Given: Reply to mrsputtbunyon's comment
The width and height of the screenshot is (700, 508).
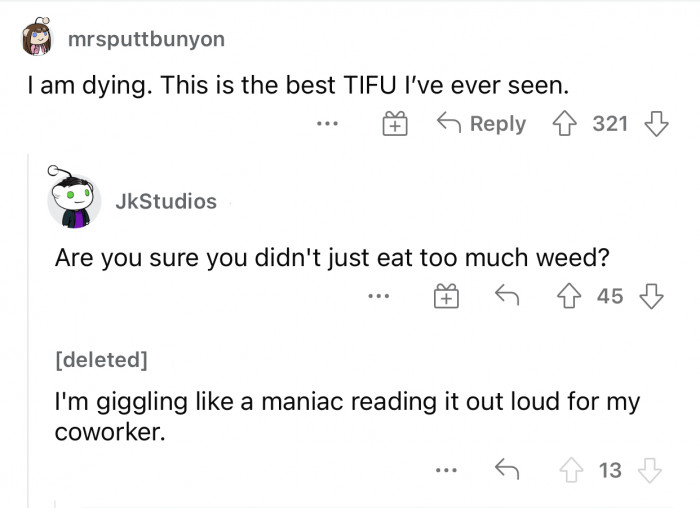Looking at the screenshot, I should pos(482,124).
